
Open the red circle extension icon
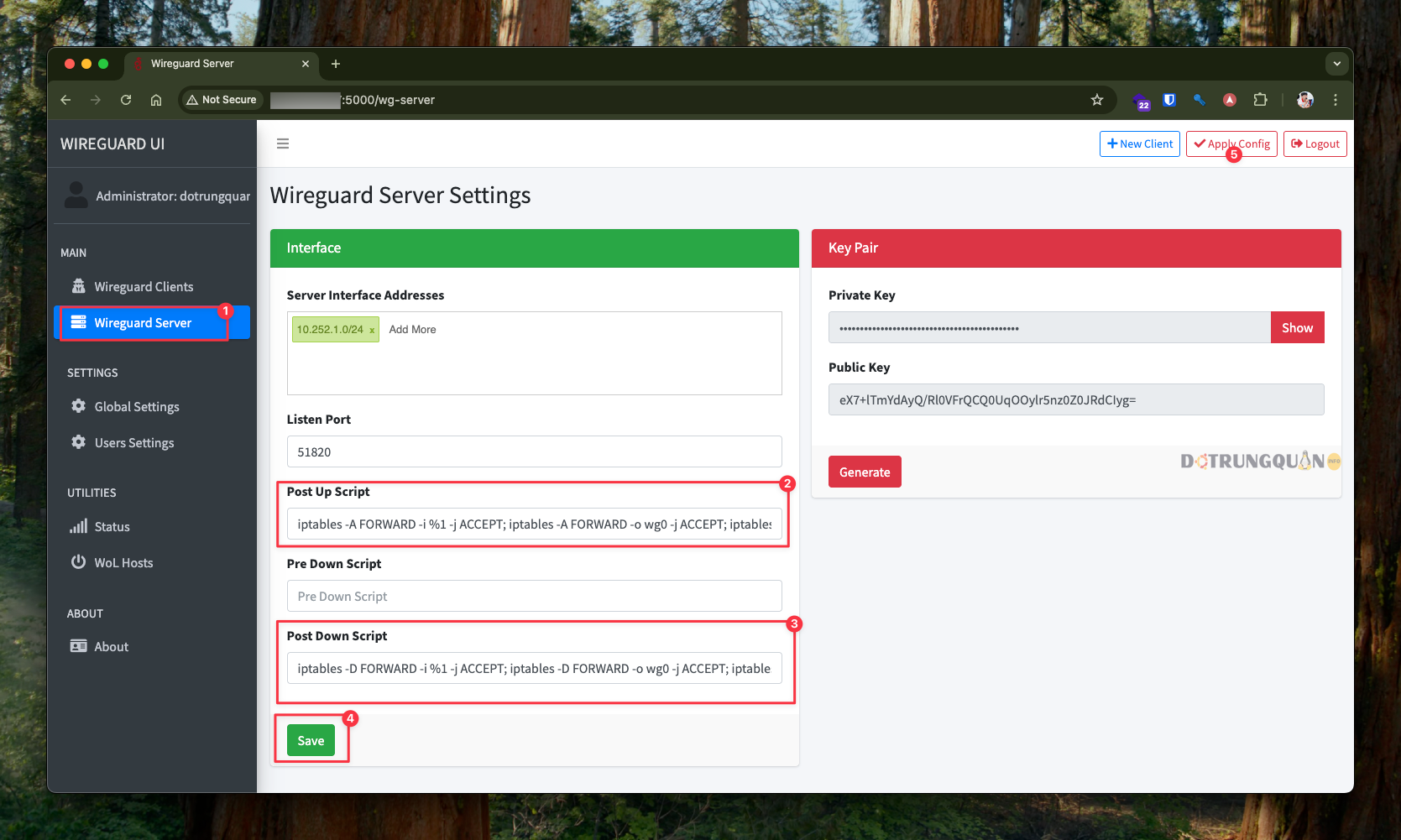1230,100
